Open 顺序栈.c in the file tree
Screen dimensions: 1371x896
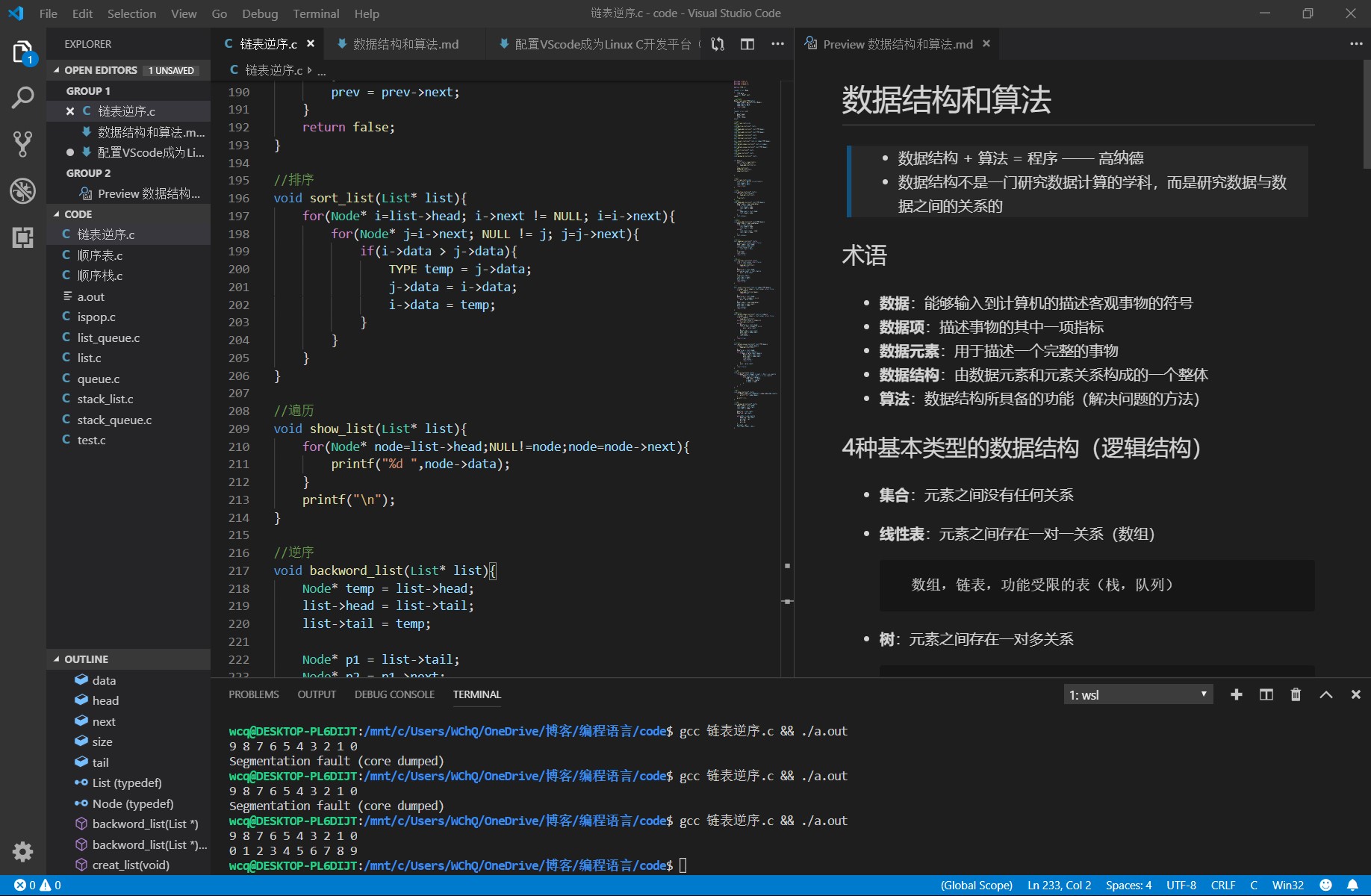tap(128, 276)
